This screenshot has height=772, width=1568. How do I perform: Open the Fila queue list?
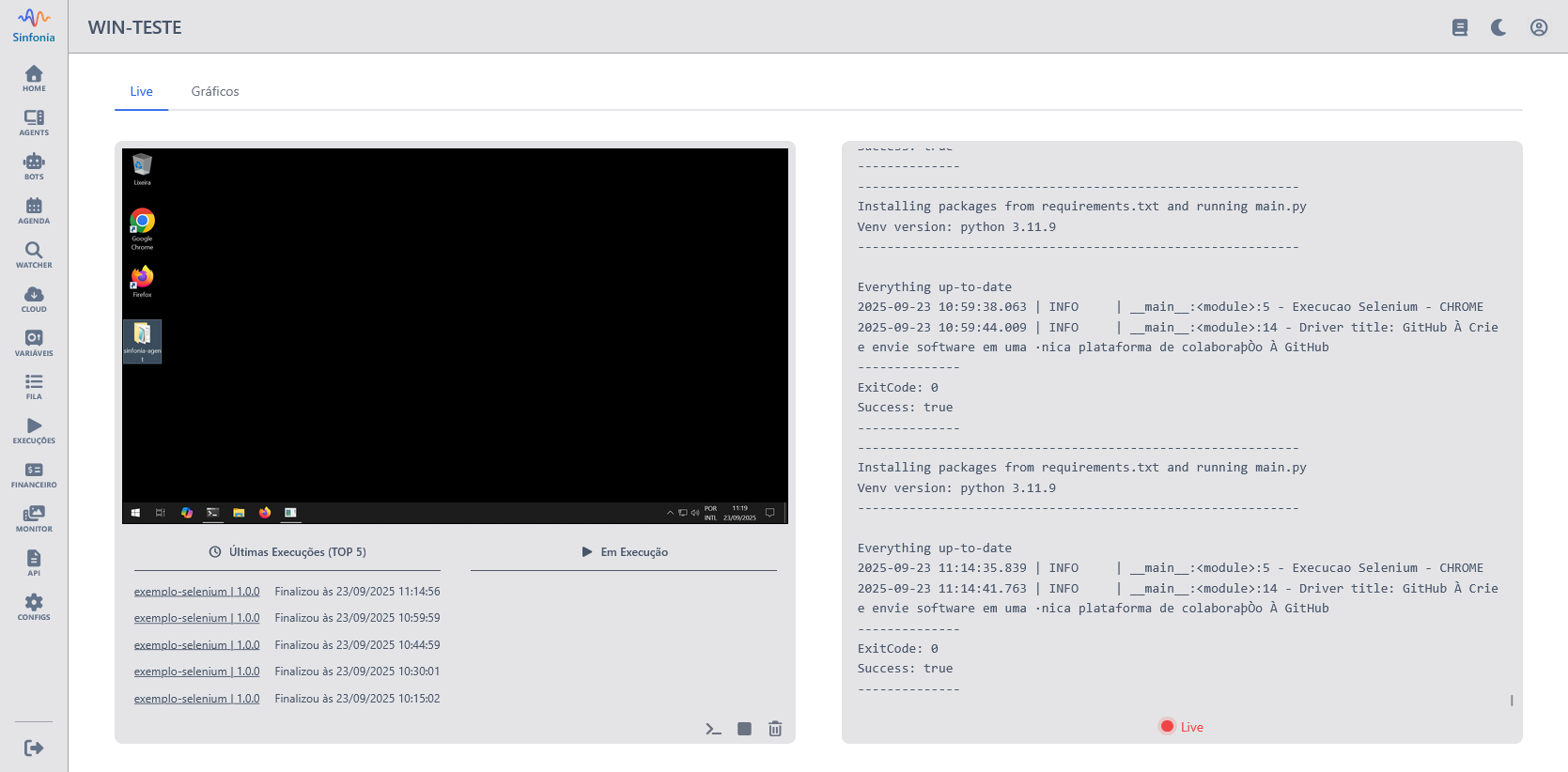[34, 386]
